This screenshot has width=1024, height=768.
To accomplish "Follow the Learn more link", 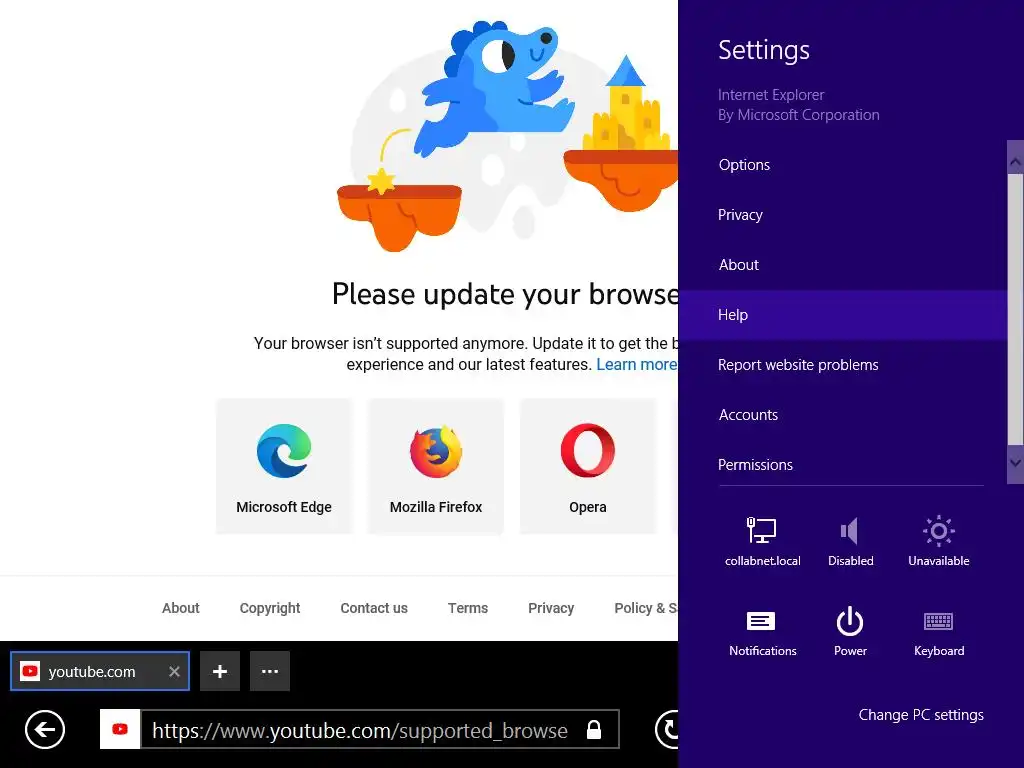I will (637, 364).
